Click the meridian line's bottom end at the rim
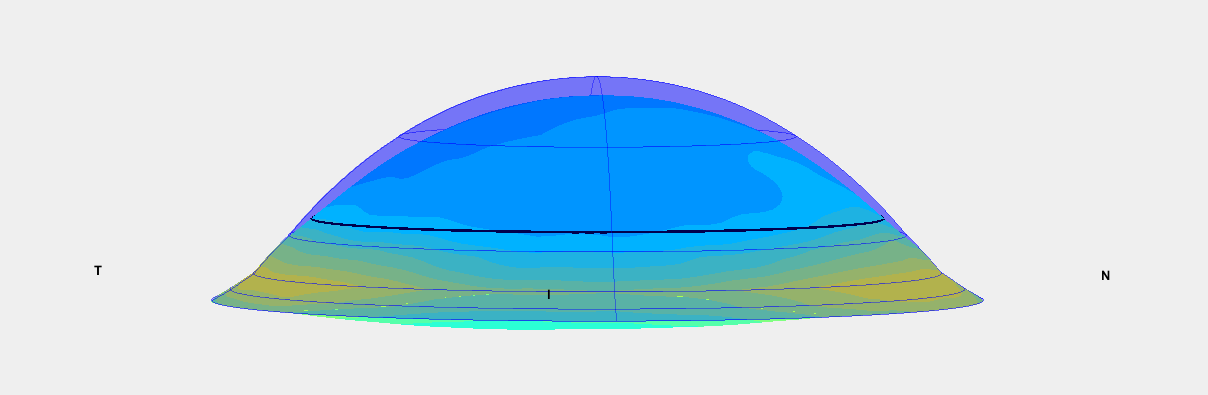The width and height of the screenshot is (1208, 395). coord(617,320)
